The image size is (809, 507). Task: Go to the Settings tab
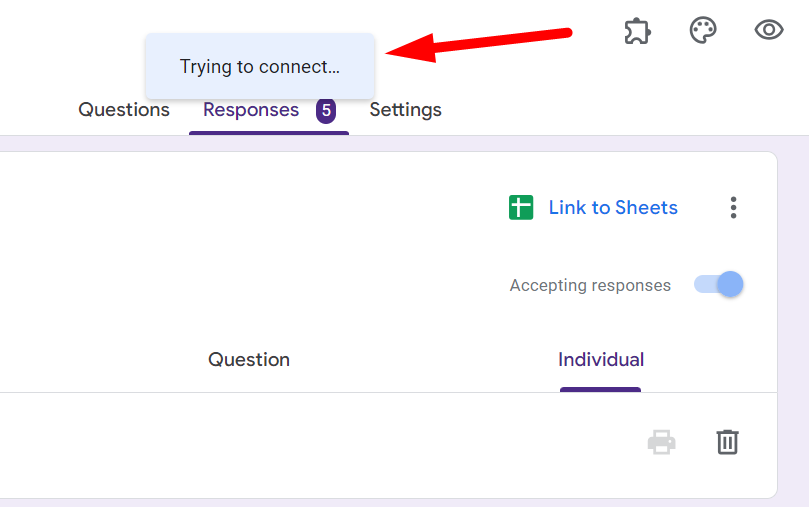tap(405, 110)
